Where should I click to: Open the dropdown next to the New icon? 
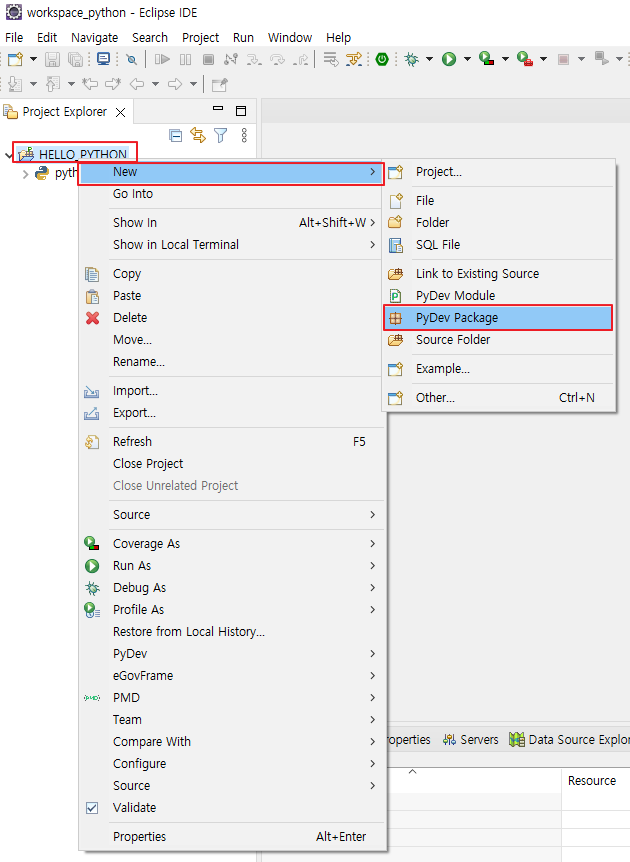(x=33, y=59)
